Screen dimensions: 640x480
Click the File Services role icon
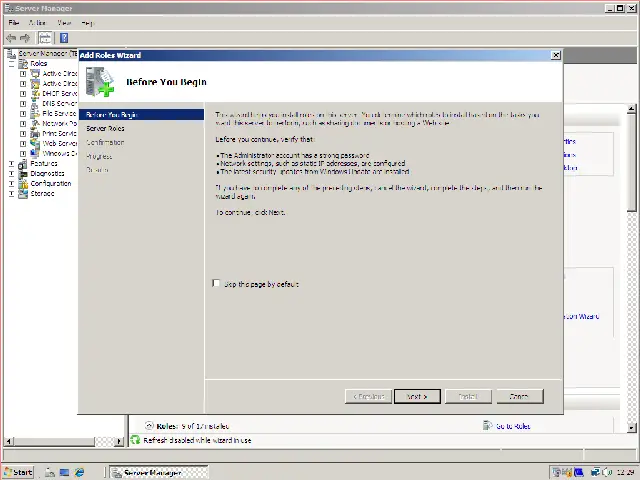click(36, 113)
